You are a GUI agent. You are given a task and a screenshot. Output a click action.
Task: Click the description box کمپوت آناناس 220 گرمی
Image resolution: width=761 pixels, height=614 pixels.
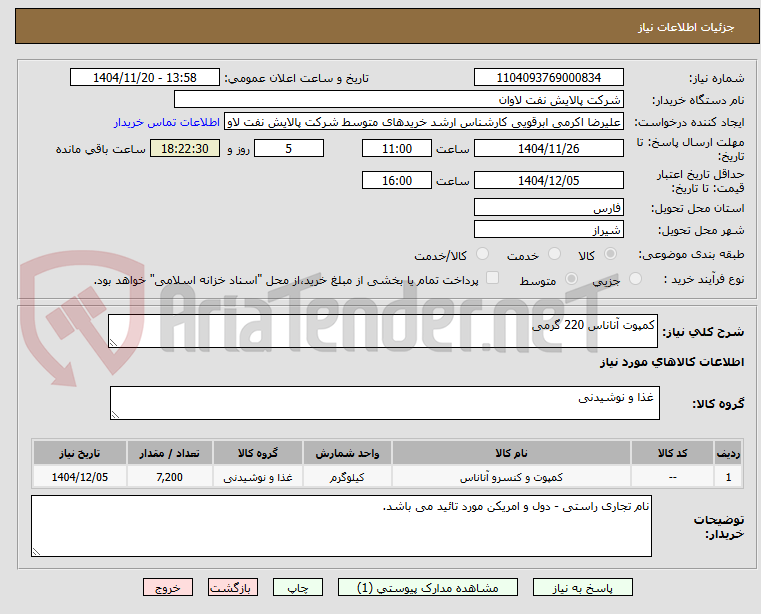click(383, 331)
